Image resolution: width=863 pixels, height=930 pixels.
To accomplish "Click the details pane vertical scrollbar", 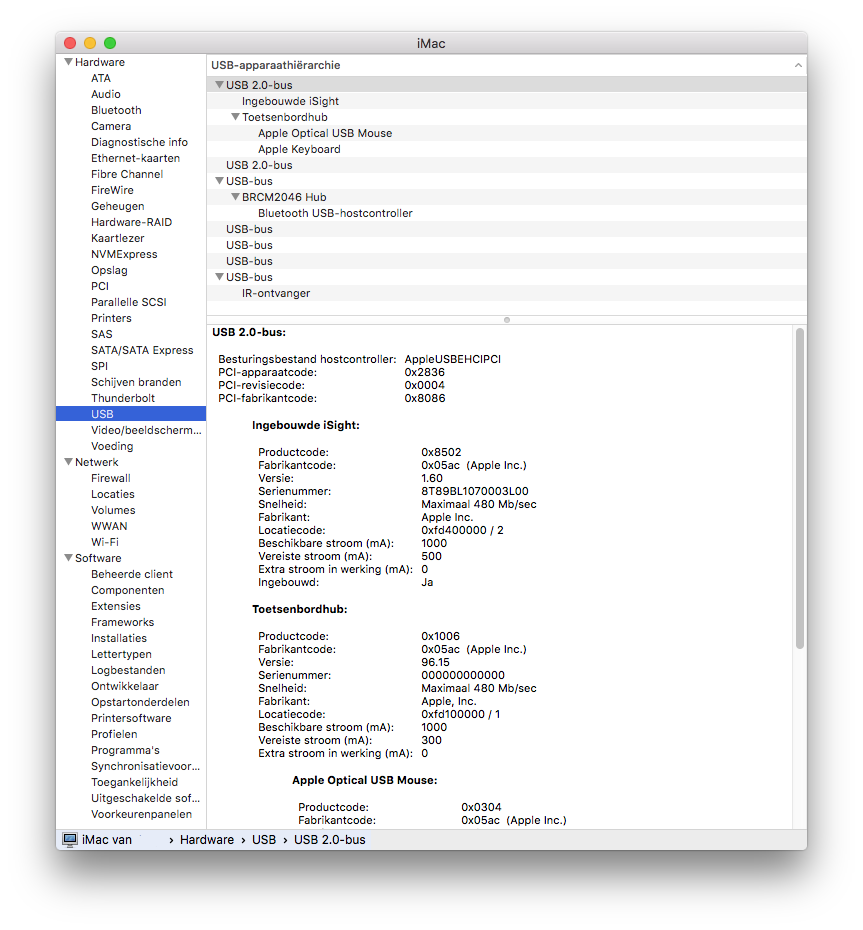I will [800, 488].
